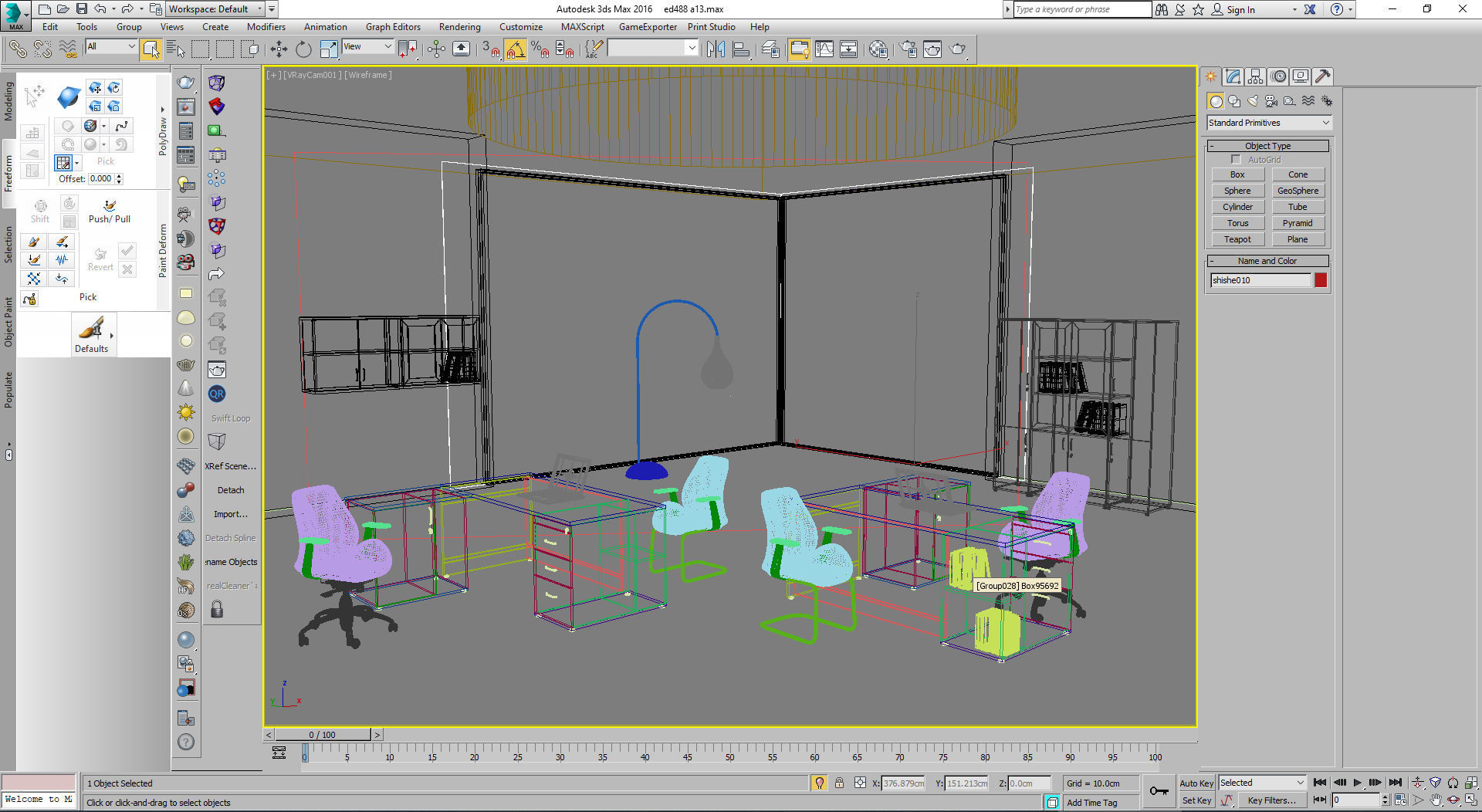Select the Space Warps category
Screen dimensions: 1482x812
click(x=1308, y=101)
